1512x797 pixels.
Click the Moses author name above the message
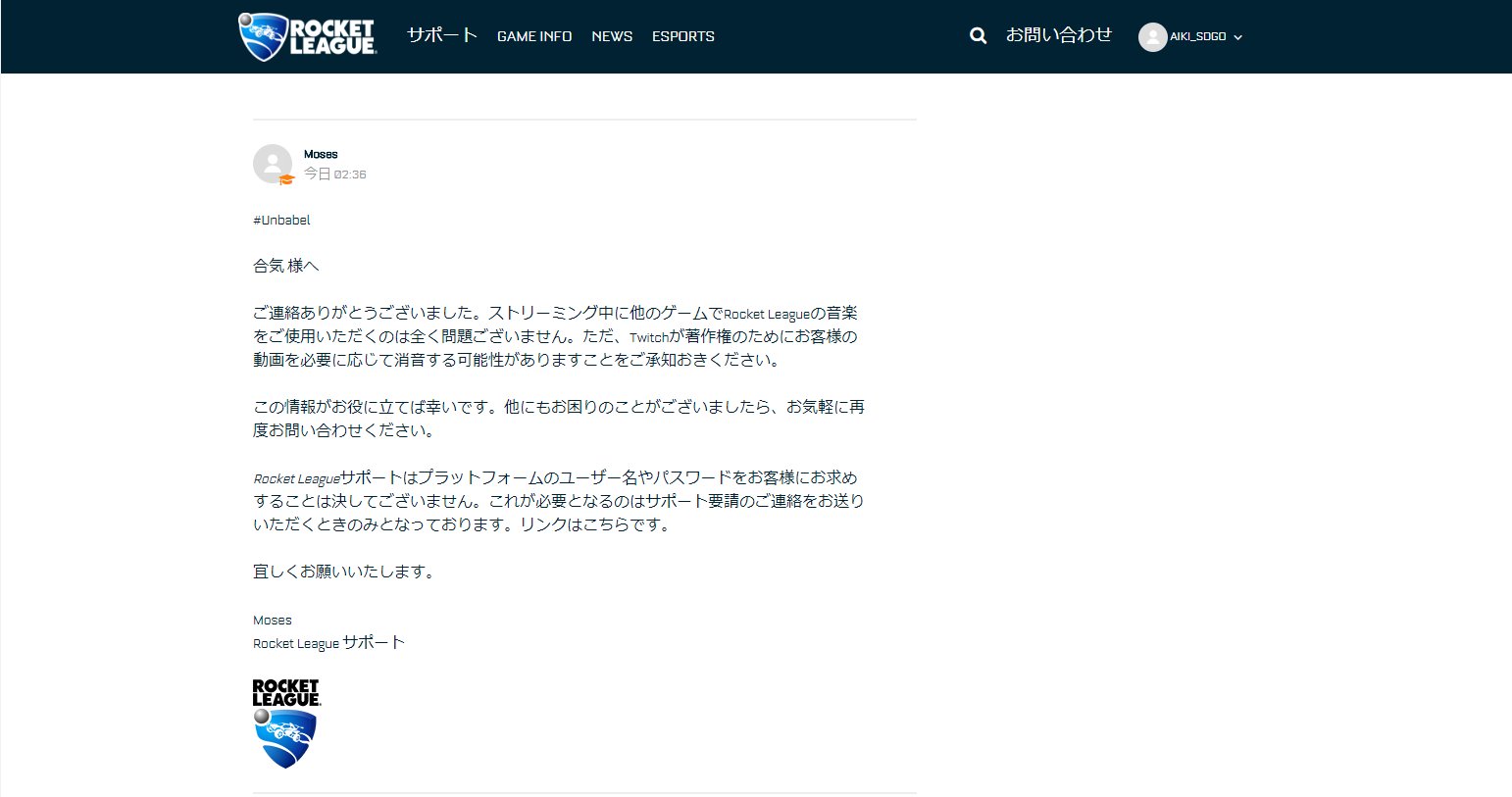coord(321,154)
